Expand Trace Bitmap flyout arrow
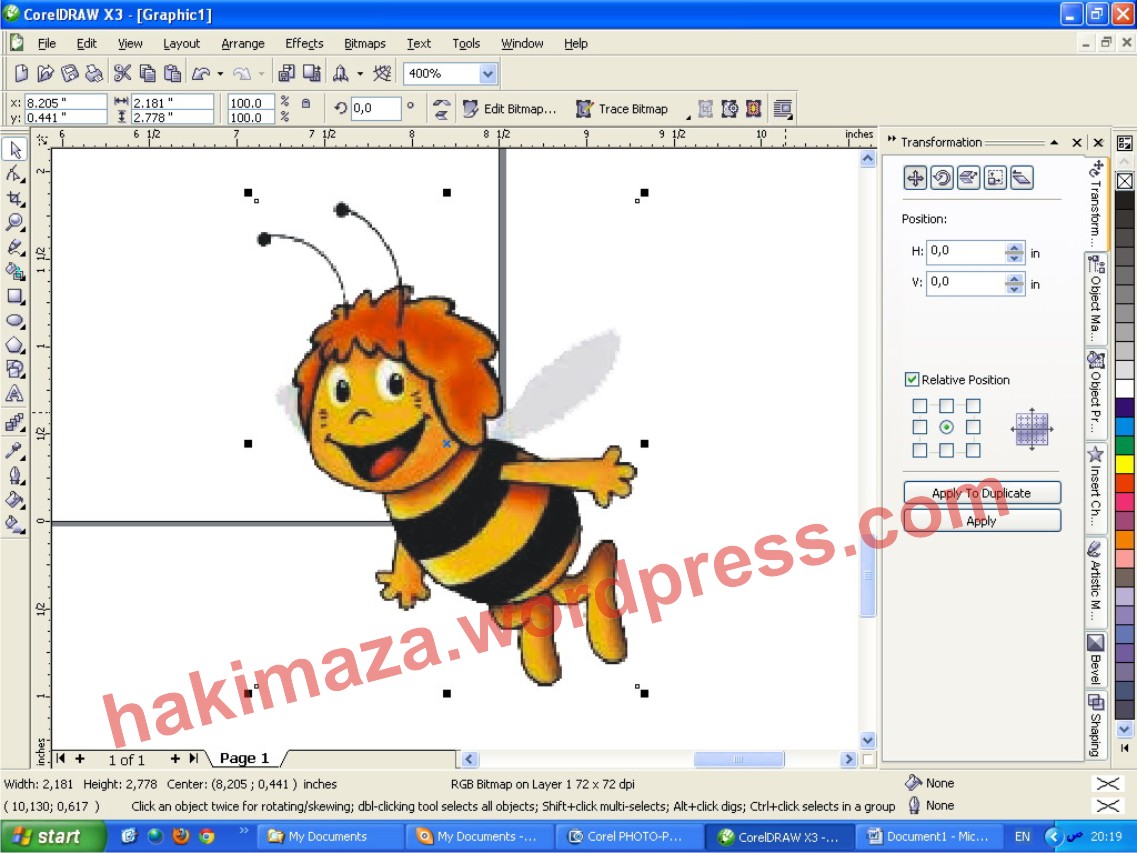 687,117
